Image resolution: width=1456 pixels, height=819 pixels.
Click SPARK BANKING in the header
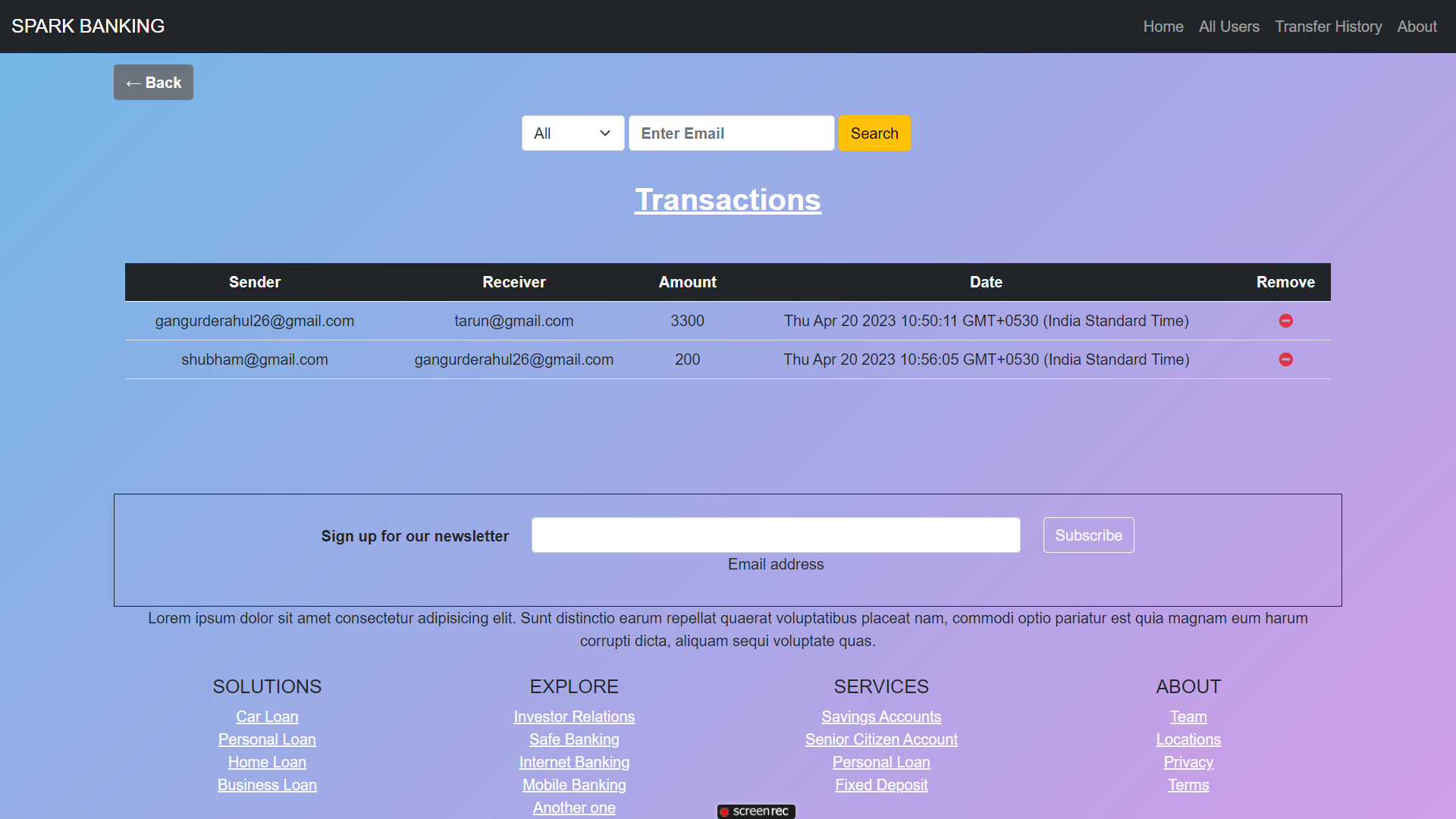click(x=87, y=26)
